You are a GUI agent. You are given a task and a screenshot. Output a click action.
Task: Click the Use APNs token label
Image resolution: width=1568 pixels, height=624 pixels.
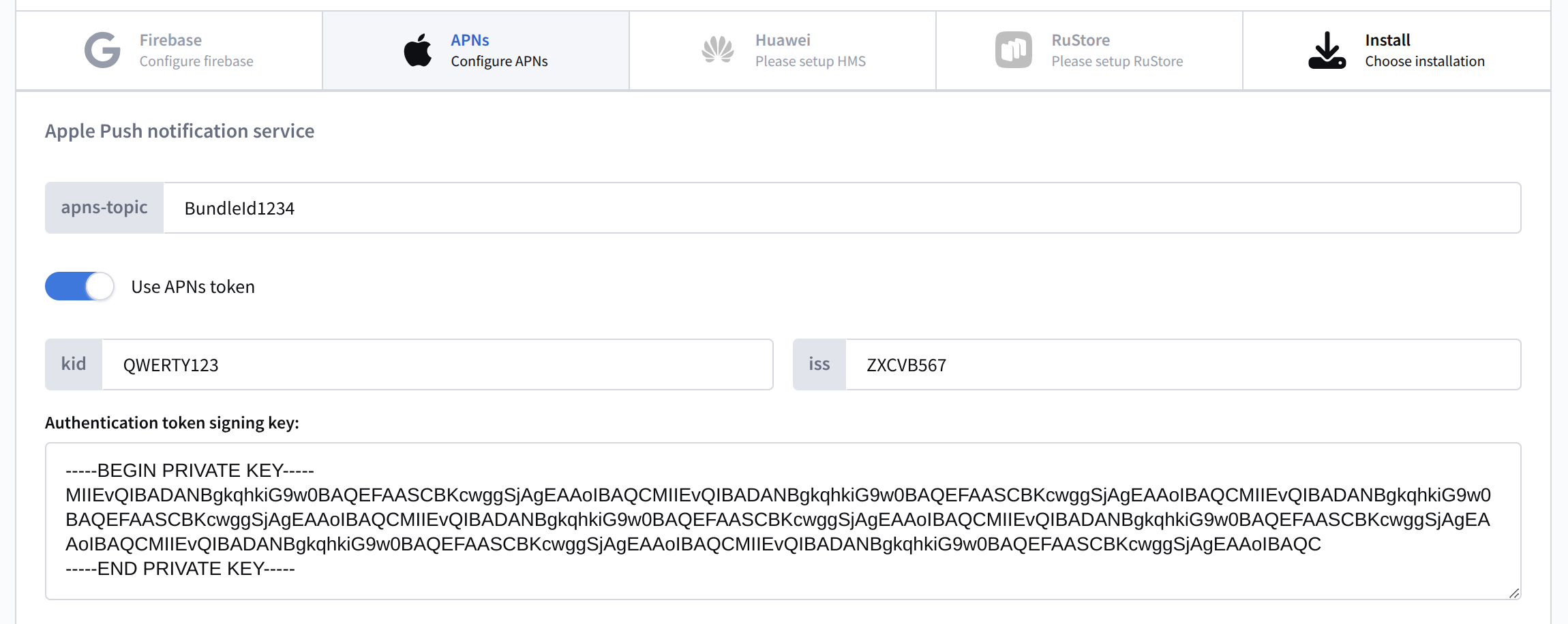pyautogui.click(x=193, y=287)
